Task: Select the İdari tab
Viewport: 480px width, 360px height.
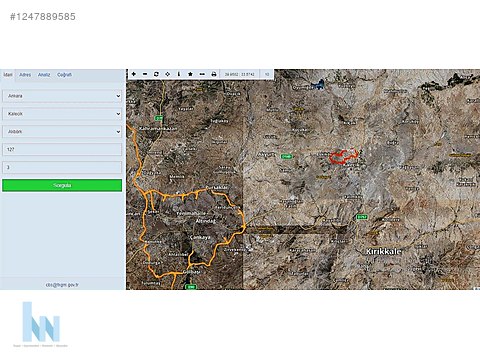Action: coord(8,75)
